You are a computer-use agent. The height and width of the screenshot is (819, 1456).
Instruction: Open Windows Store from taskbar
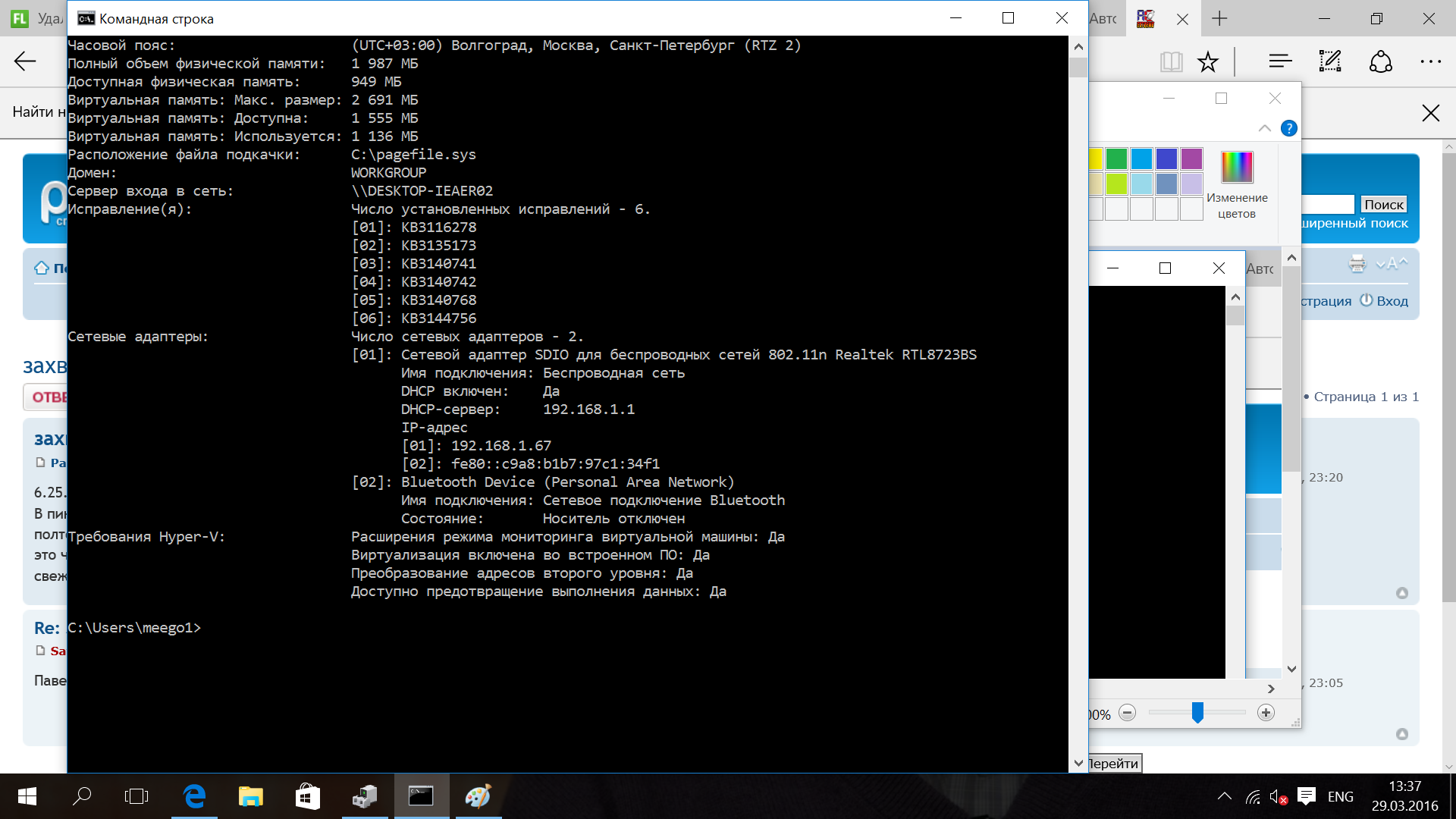coord(308,796)
